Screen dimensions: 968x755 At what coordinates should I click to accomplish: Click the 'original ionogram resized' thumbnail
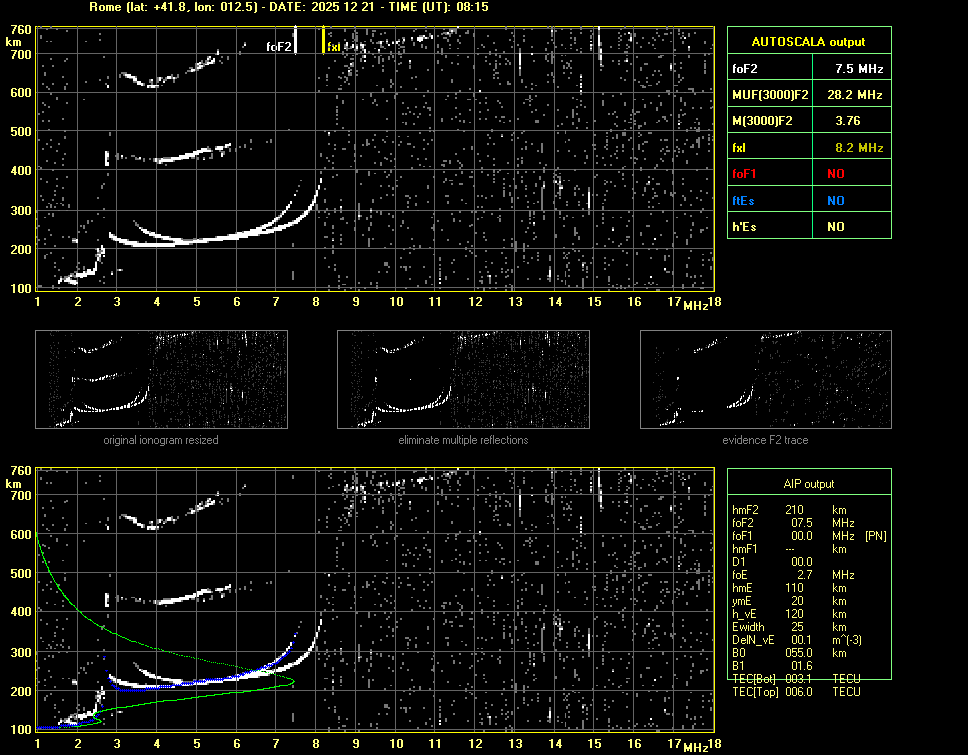pyautogui.click(x=161, y=379)
